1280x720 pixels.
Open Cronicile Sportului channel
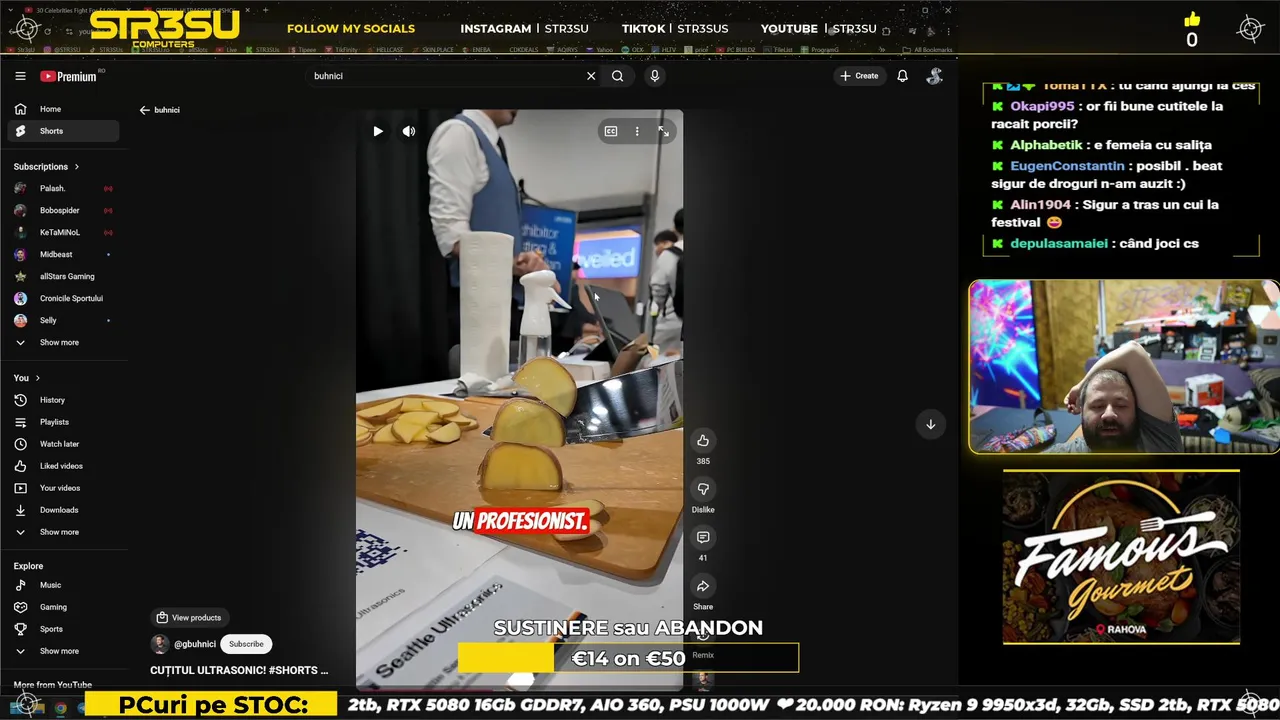63,298
